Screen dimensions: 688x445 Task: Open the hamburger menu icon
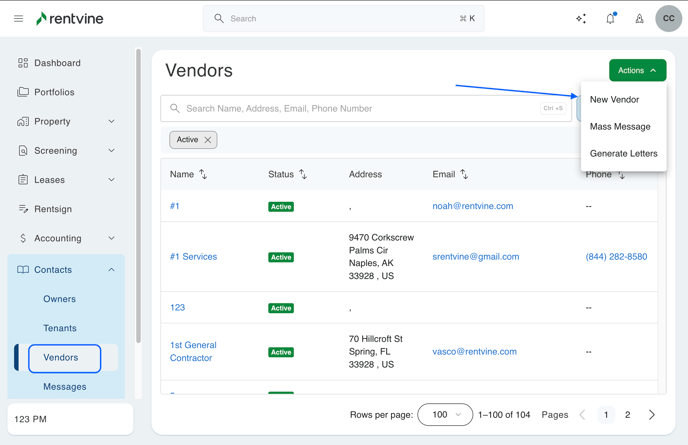(18, 19)
